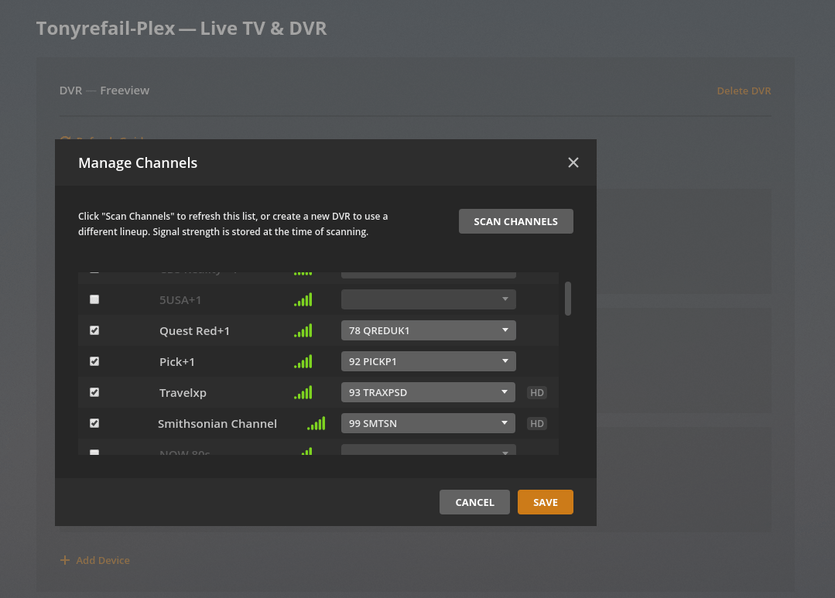Image resolution: width=835 pixels, height=598 pixels.
Task: Disable the Travelxp channel checkbox
Action: point(95,392)
